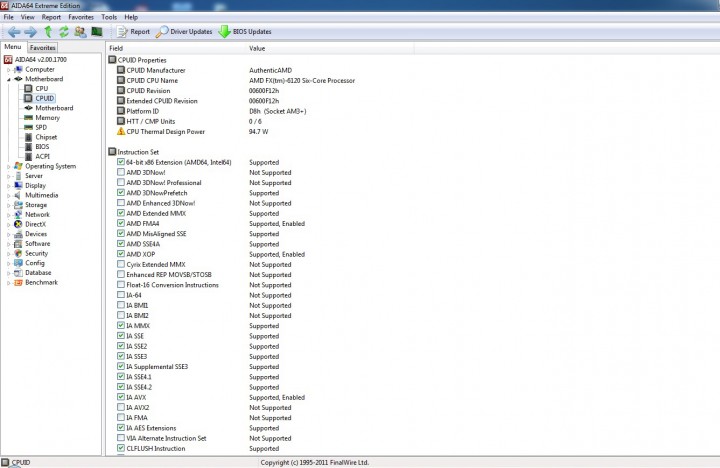Toggle the Cyrix Extended MMX checkbox
The height and width of the screenshot is (468, 720).
121,264
